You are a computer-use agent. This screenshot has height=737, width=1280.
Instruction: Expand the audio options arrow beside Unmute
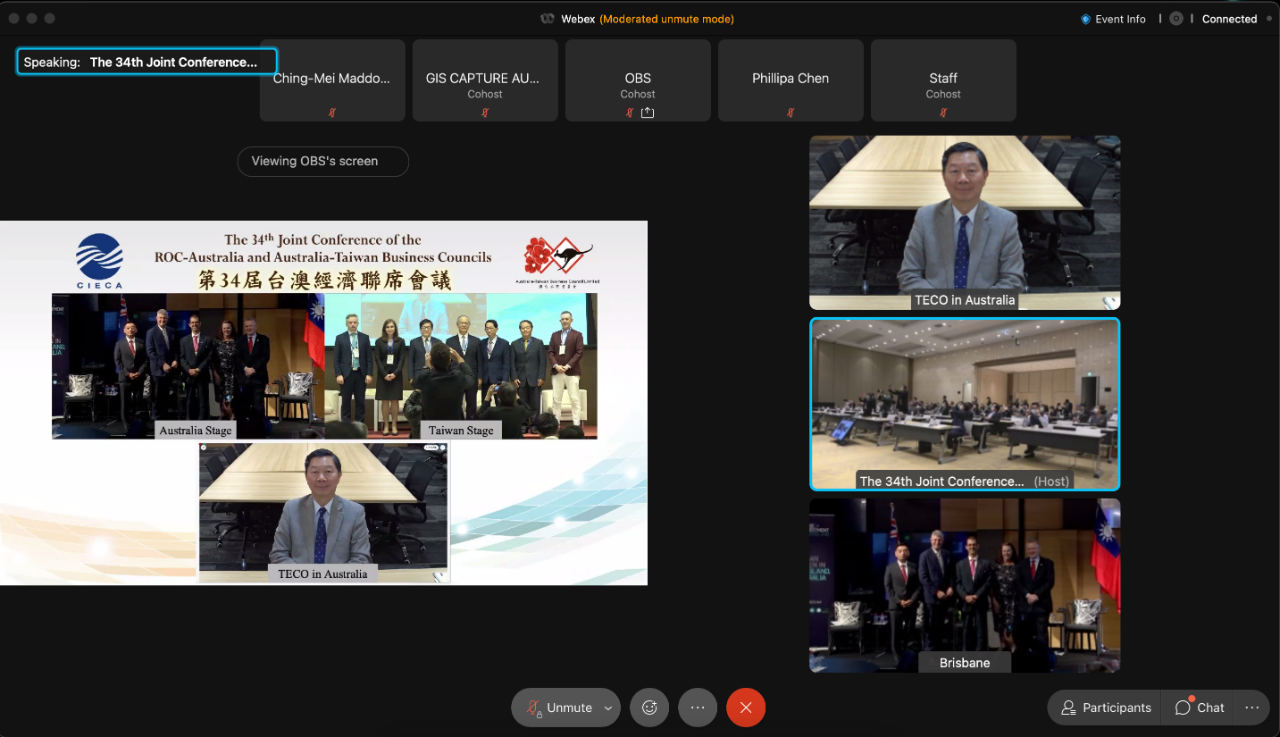[x=608, y=708]
